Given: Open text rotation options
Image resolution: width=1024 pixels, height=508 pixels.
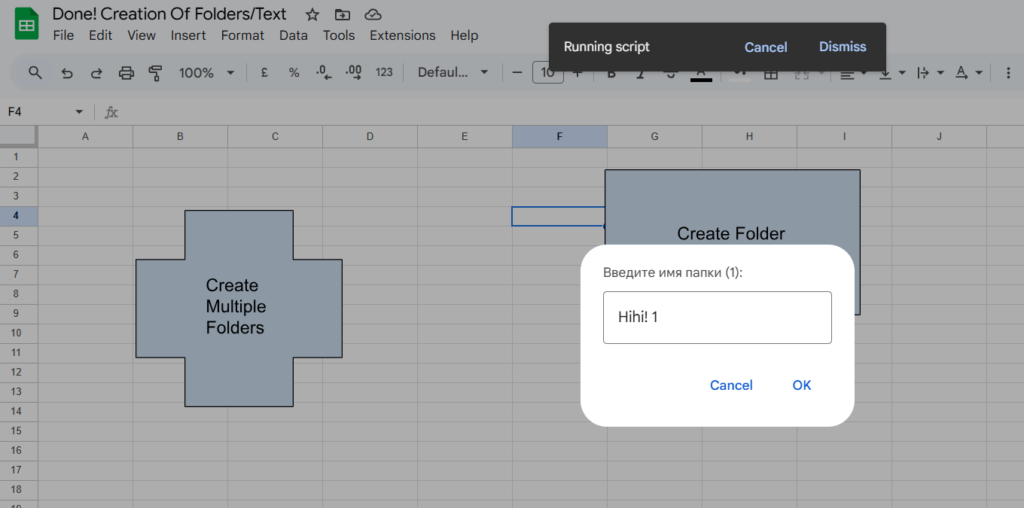Looking at the screenshot, I should 970,73.
